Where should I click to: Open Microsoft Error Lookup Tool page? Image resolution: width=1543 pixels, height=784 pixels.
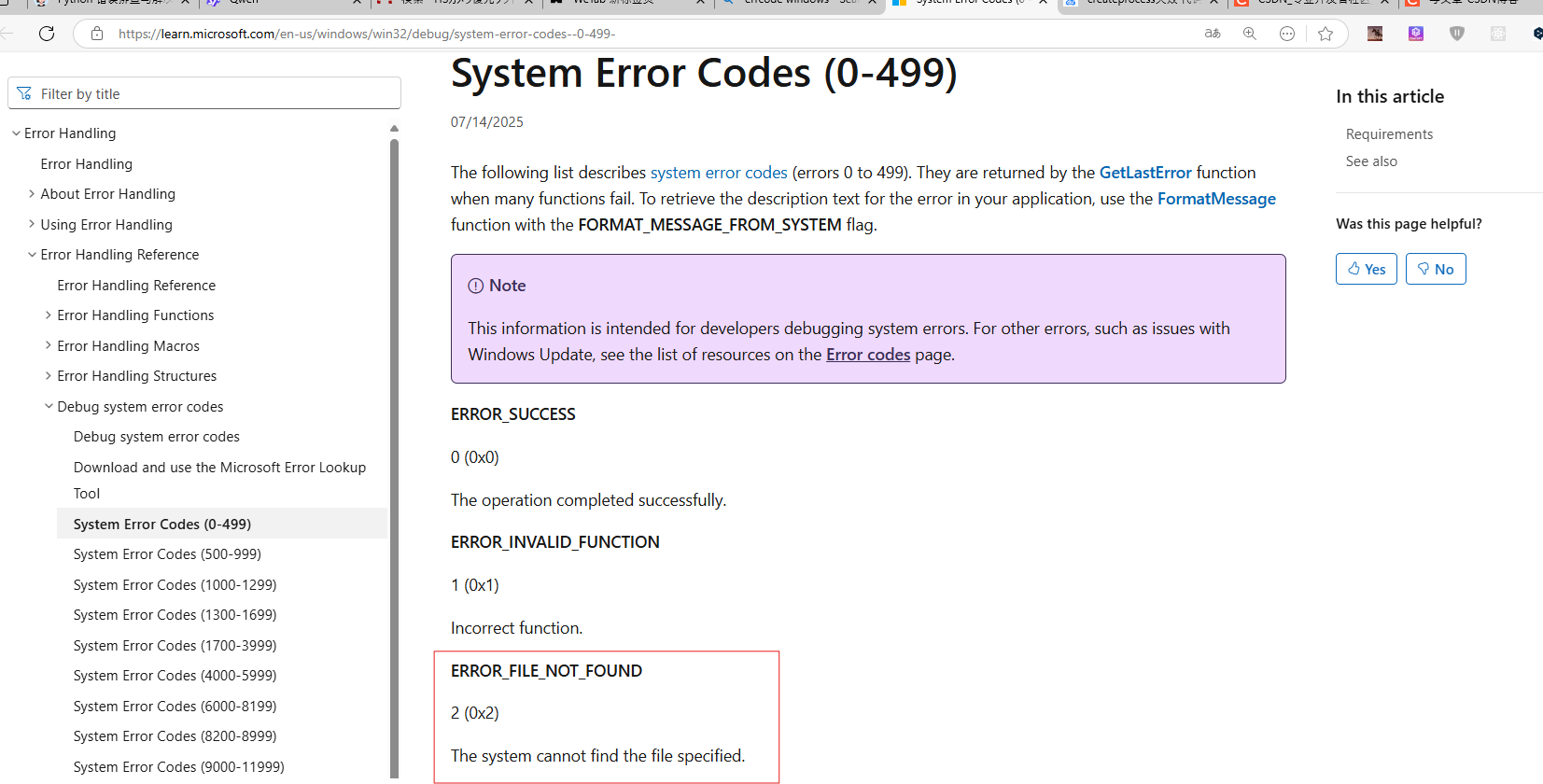pos(219,480)
